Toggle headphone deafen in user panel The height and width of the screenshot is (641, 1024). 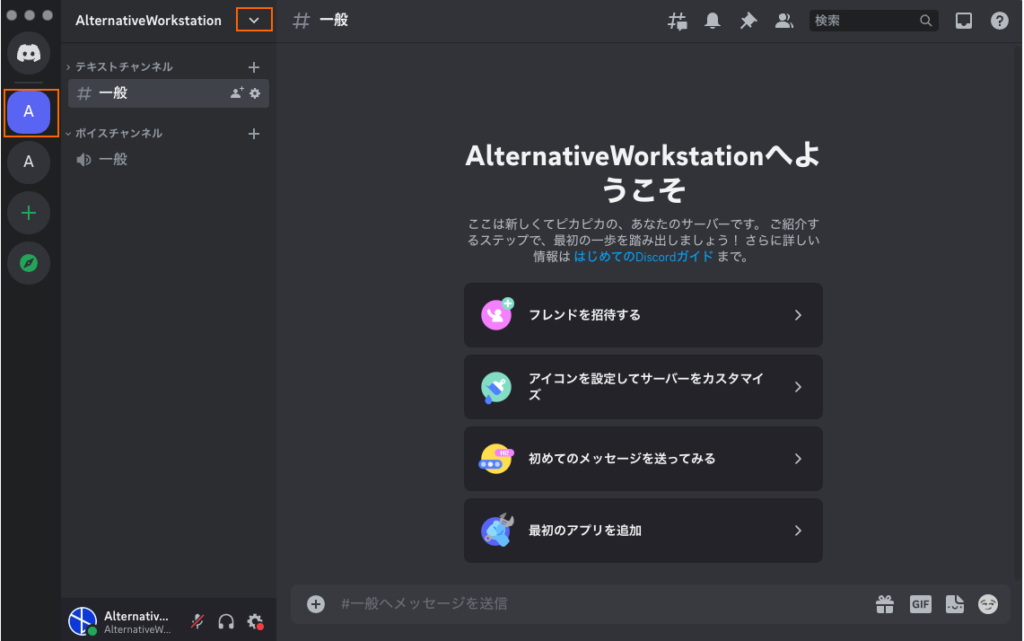tap(226, 621)
